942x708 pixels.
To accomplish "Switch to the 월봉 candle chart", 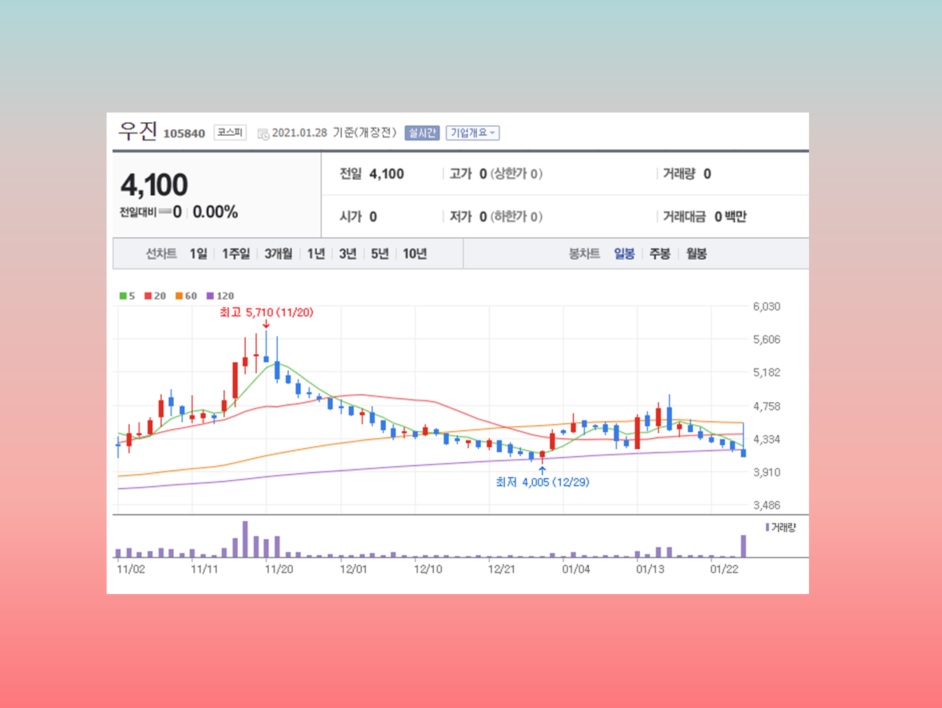I will click(696, 254).
